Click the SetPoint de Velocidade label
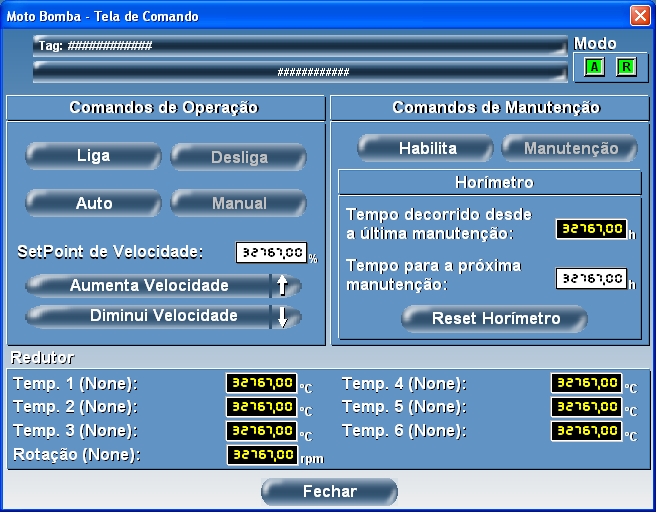 [x=110, y=252]
